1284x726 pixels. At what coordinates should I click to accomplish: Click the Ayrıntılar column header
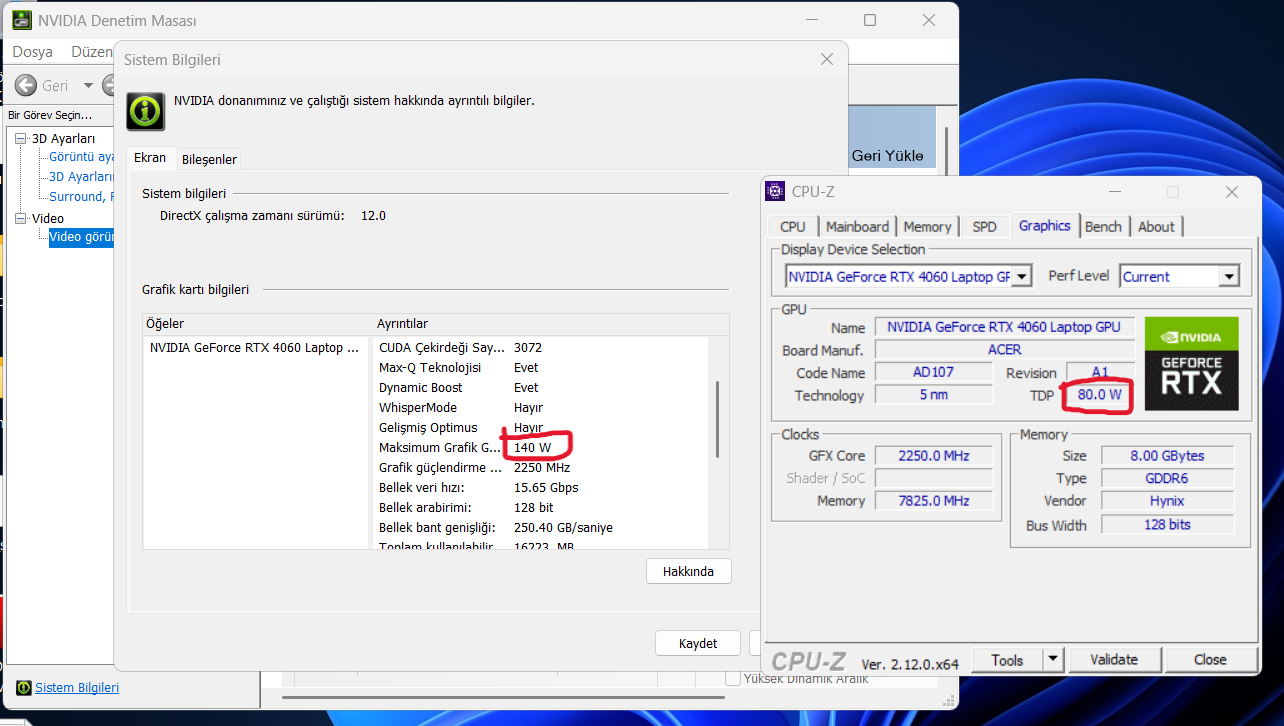pyautogui.click(x=551, y=324)
